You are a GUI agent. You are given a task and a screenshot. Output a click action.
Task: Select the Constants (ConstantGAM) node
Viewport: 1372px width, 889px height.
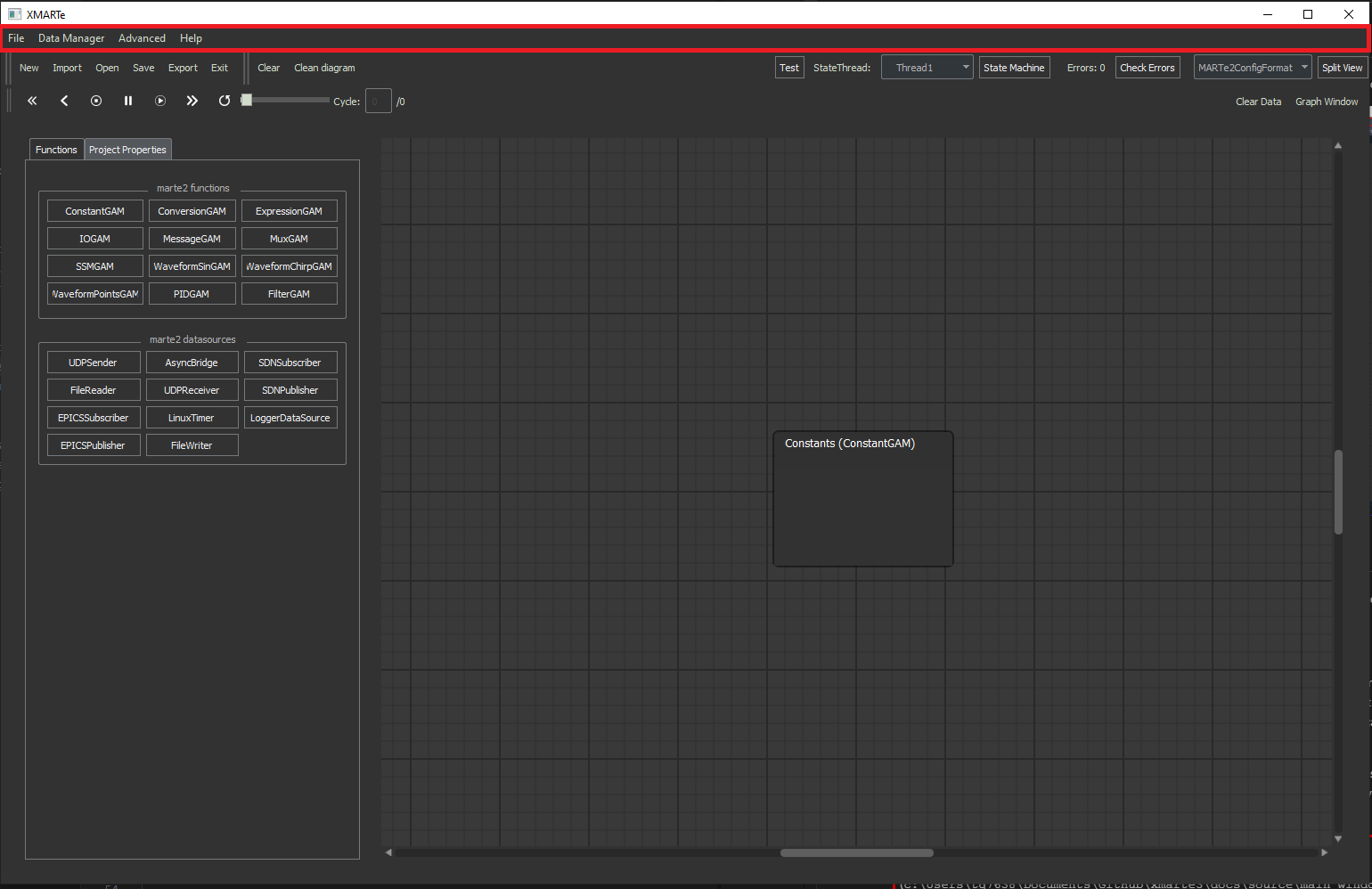pos(862,499)
